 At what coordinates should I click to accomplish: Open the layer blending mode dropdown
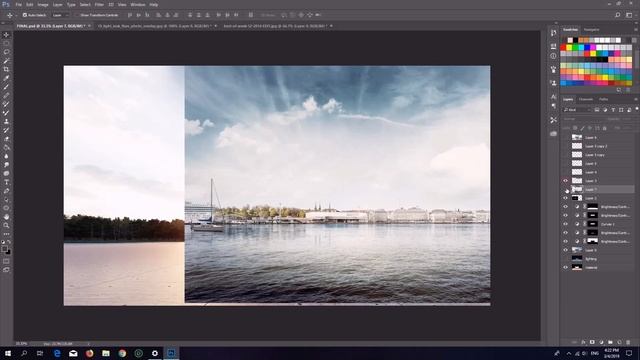point(581,119)
